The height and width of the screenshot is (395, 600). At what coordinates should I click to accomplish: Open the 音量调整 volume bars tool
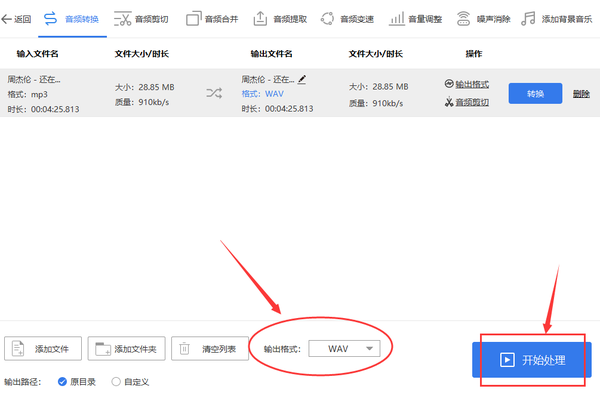point(416,19)
